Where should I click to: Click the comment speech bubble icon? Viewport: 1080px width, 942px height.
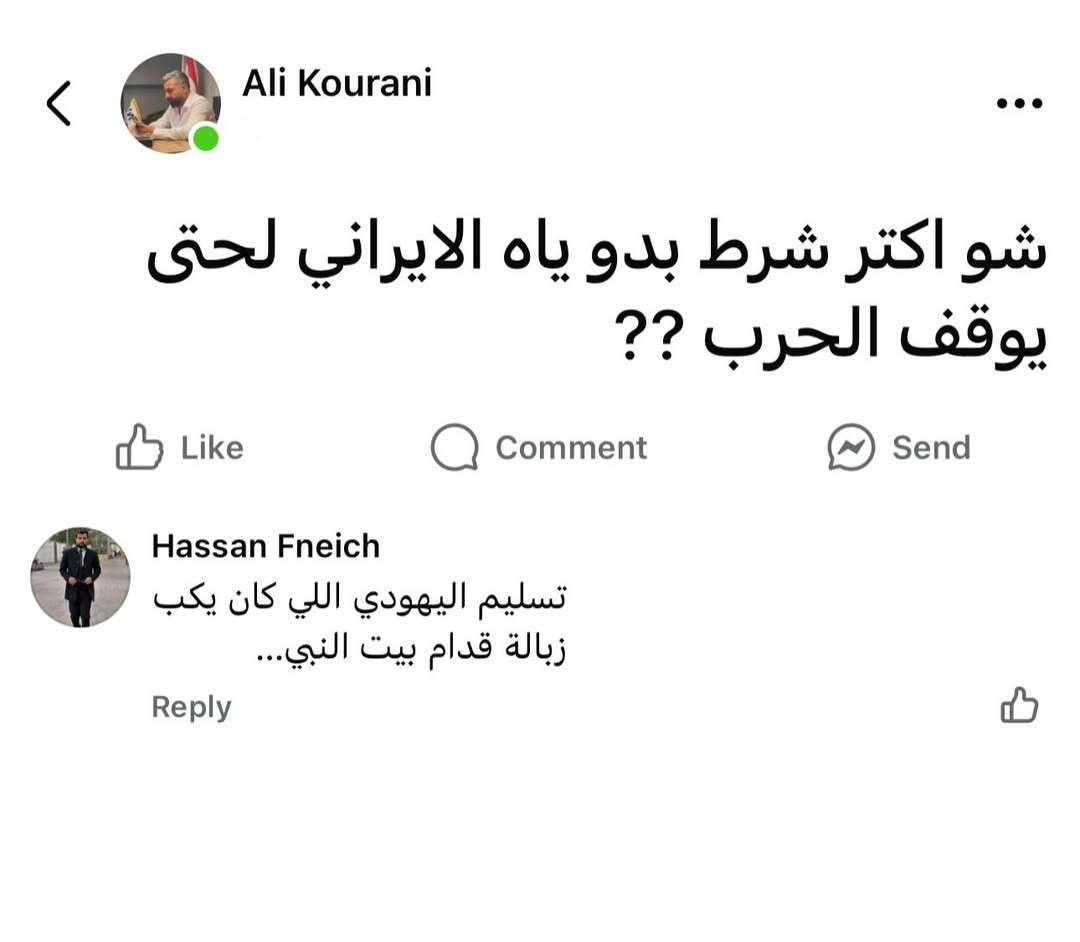point(454,447)
